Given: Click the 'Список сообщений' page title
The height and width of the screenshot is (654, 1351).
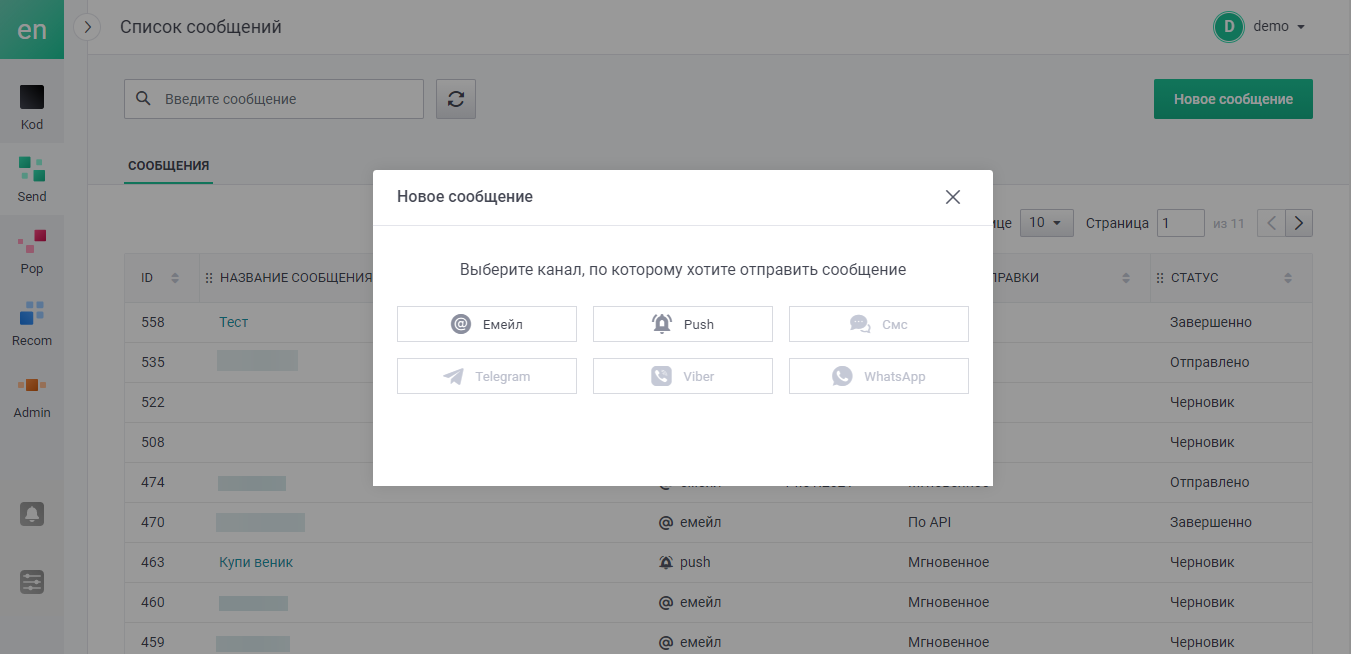Looking at the screenshot, I should [201, 27].
